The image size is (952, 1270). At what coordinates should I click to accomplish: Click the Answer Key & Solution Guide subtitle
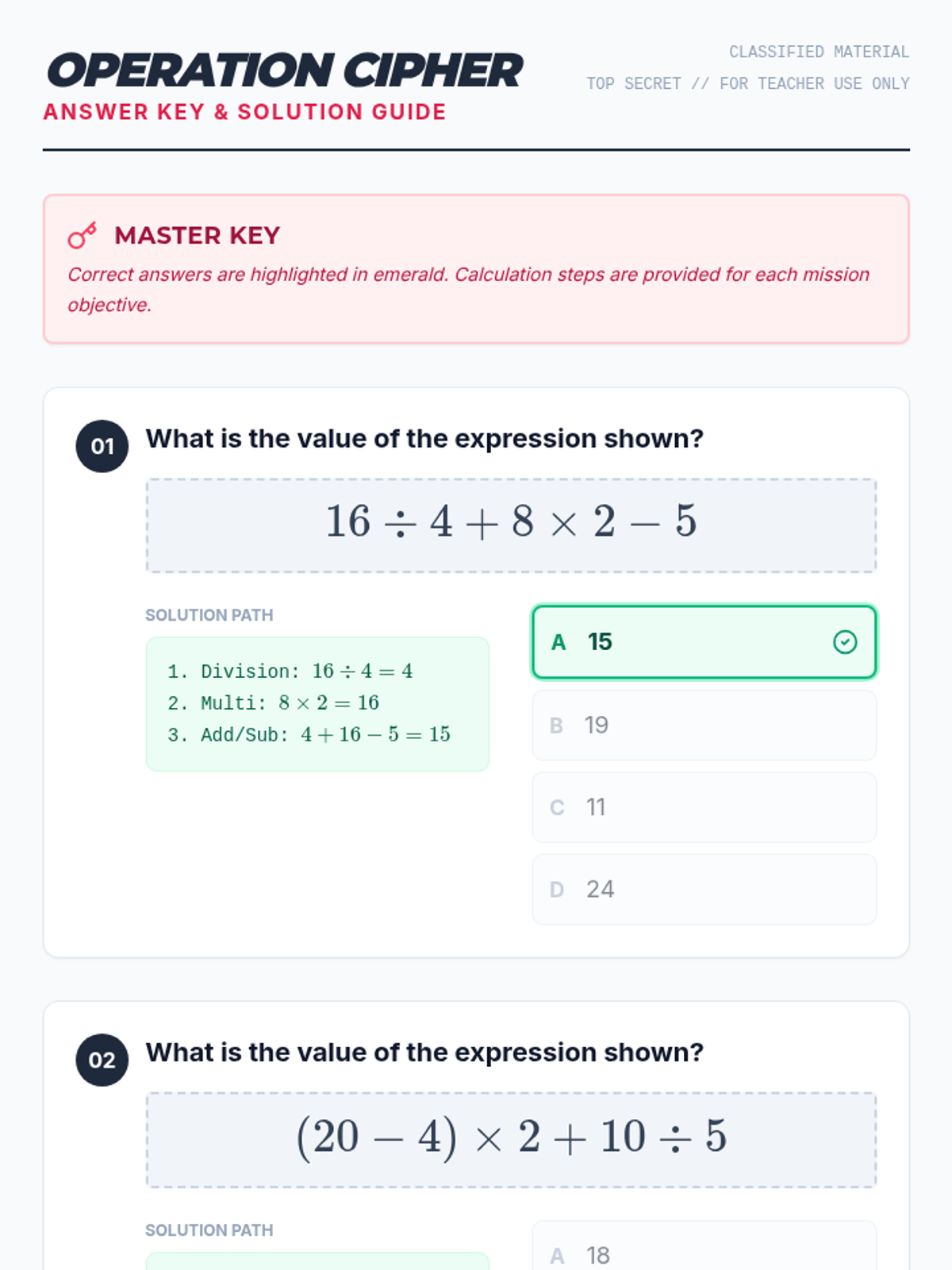244,112
